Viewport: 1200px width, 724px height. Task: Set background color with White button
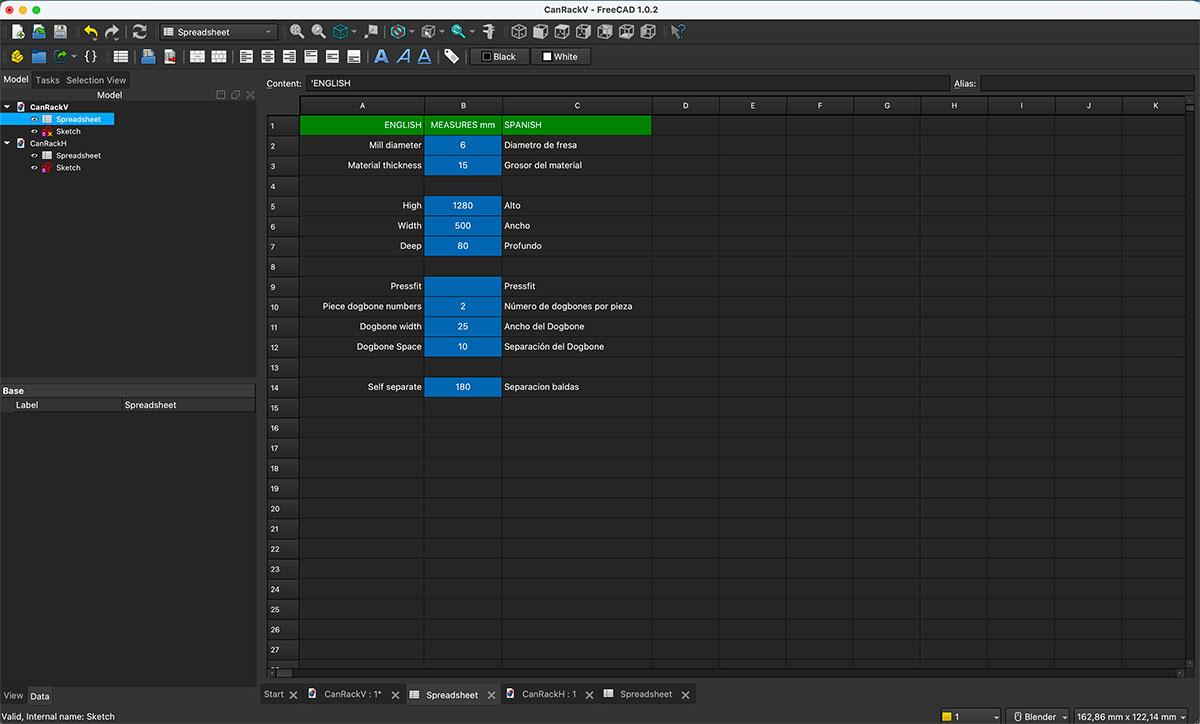560,57
